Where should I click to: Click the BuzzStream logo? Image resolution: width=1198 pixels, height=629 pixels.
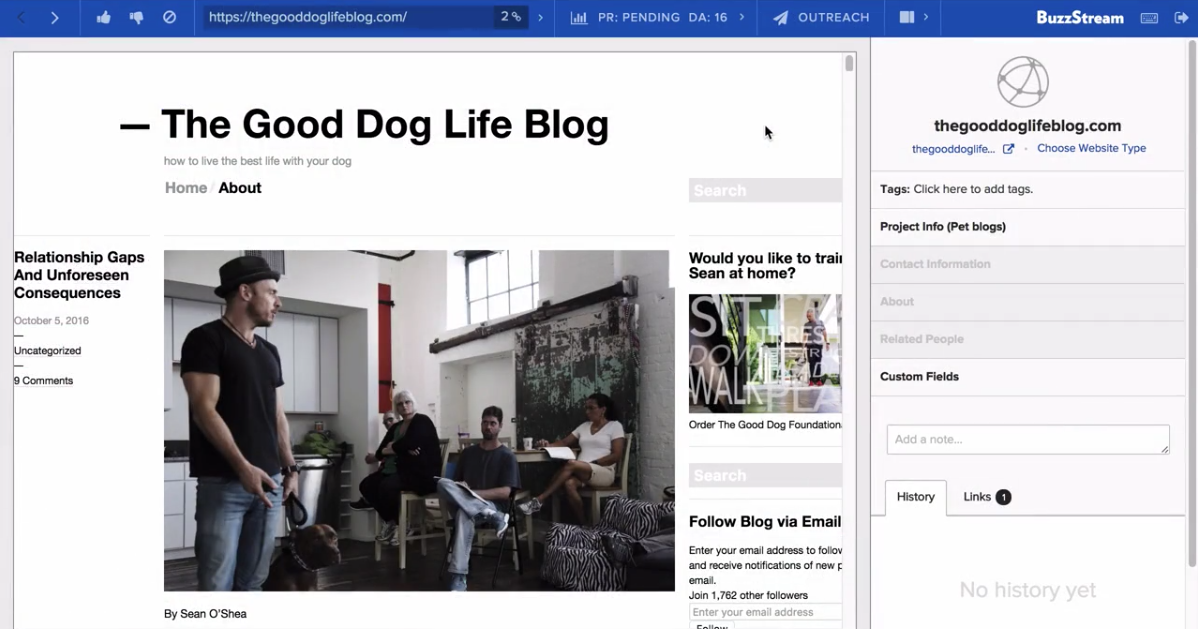click(x=1080, y=18)
